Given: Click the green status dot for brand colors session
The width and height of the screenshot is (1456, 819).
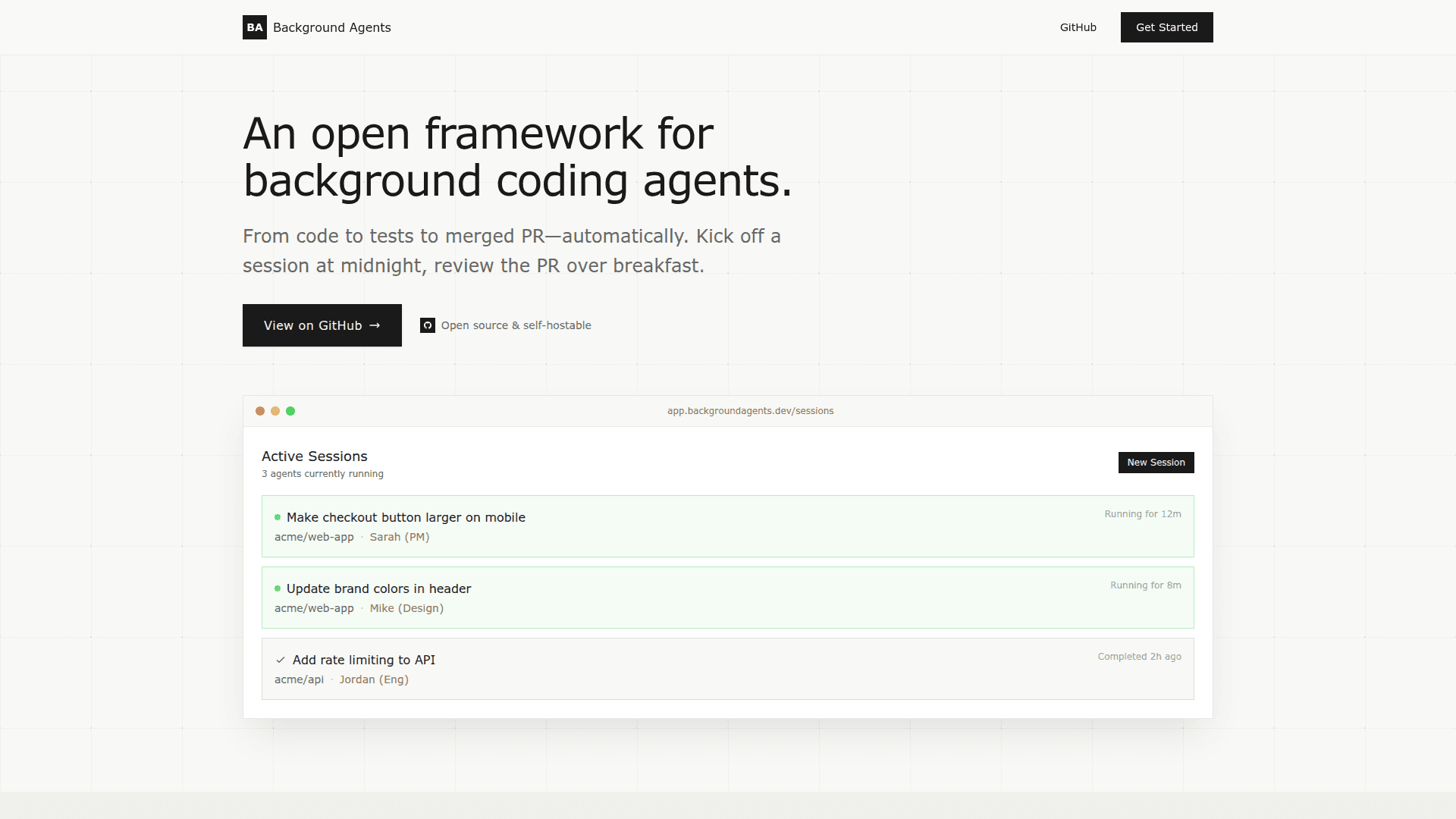Looking at the screenshot, I should coord(278,588).
